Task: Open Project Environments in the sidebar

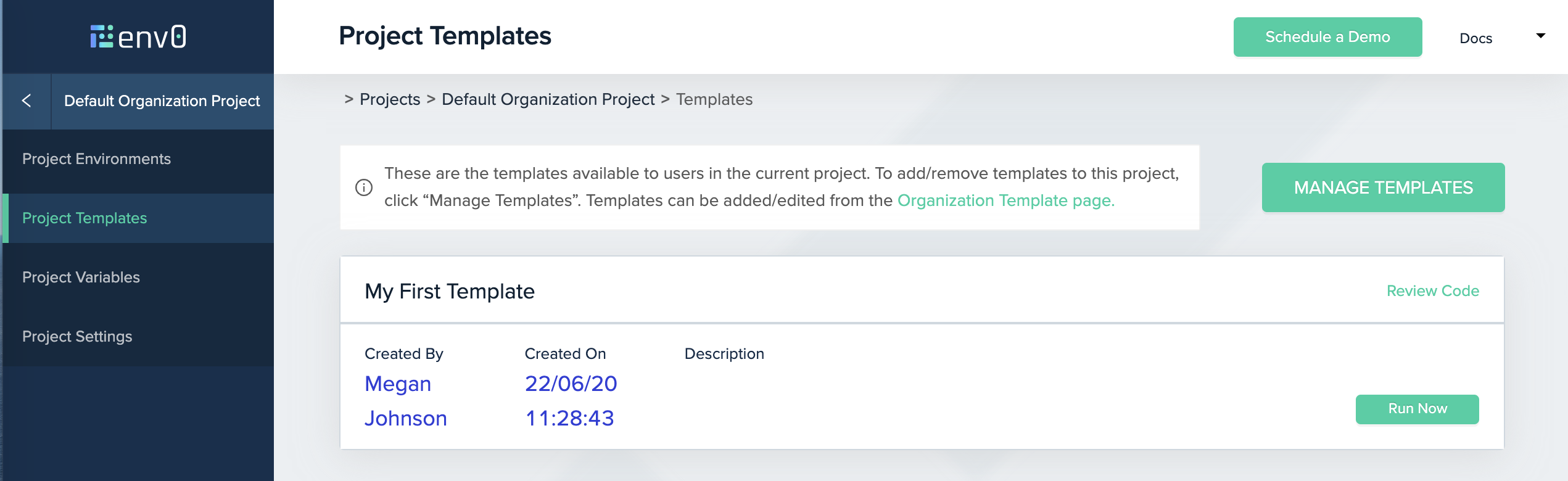Action: [x=96, y=159]
